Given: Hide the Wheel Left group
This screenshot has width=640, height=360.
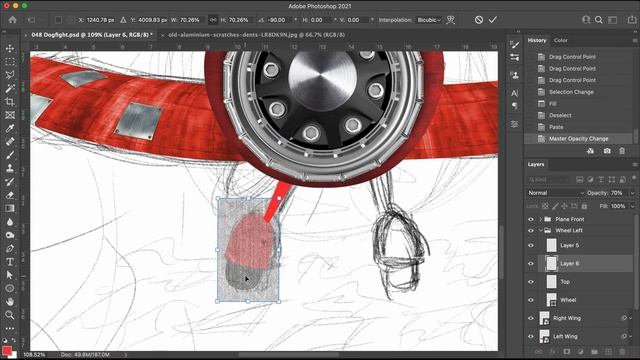Looking at the screenshot, I should (531, 230).
